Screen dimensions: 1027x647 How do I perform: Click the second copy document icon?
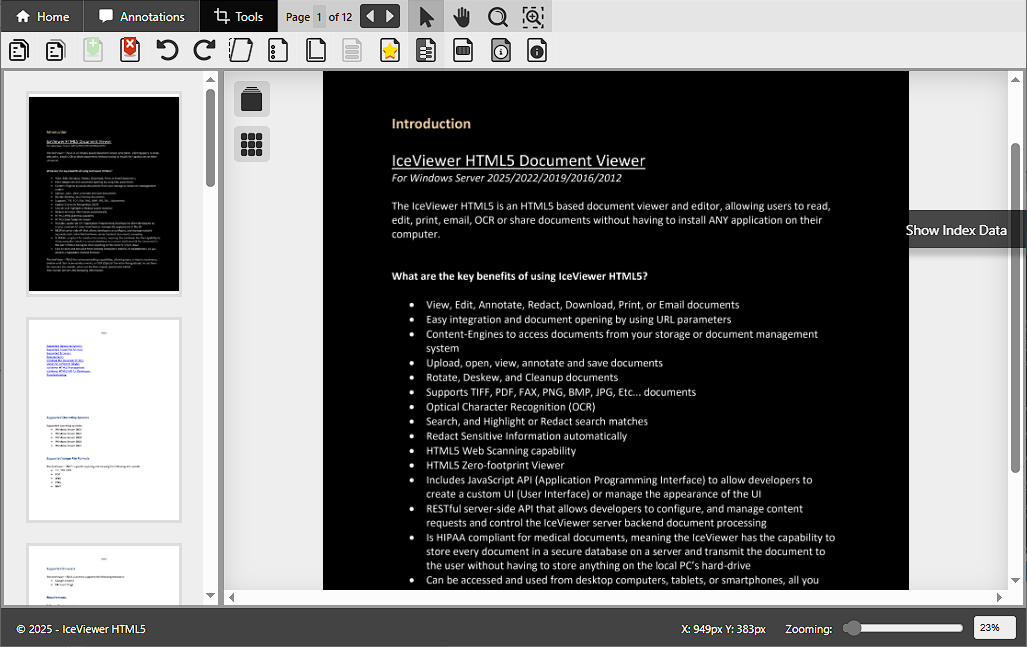point(56,50)
